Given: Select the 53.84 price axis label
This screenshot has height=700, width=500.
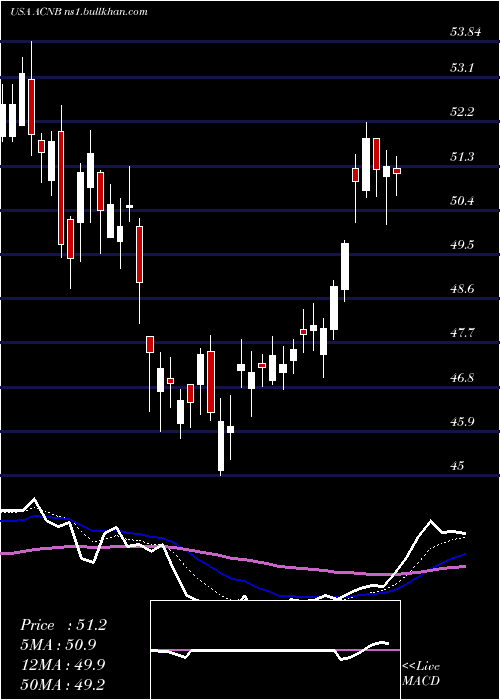Looking at the screenshot, I should tap(466, 32).
